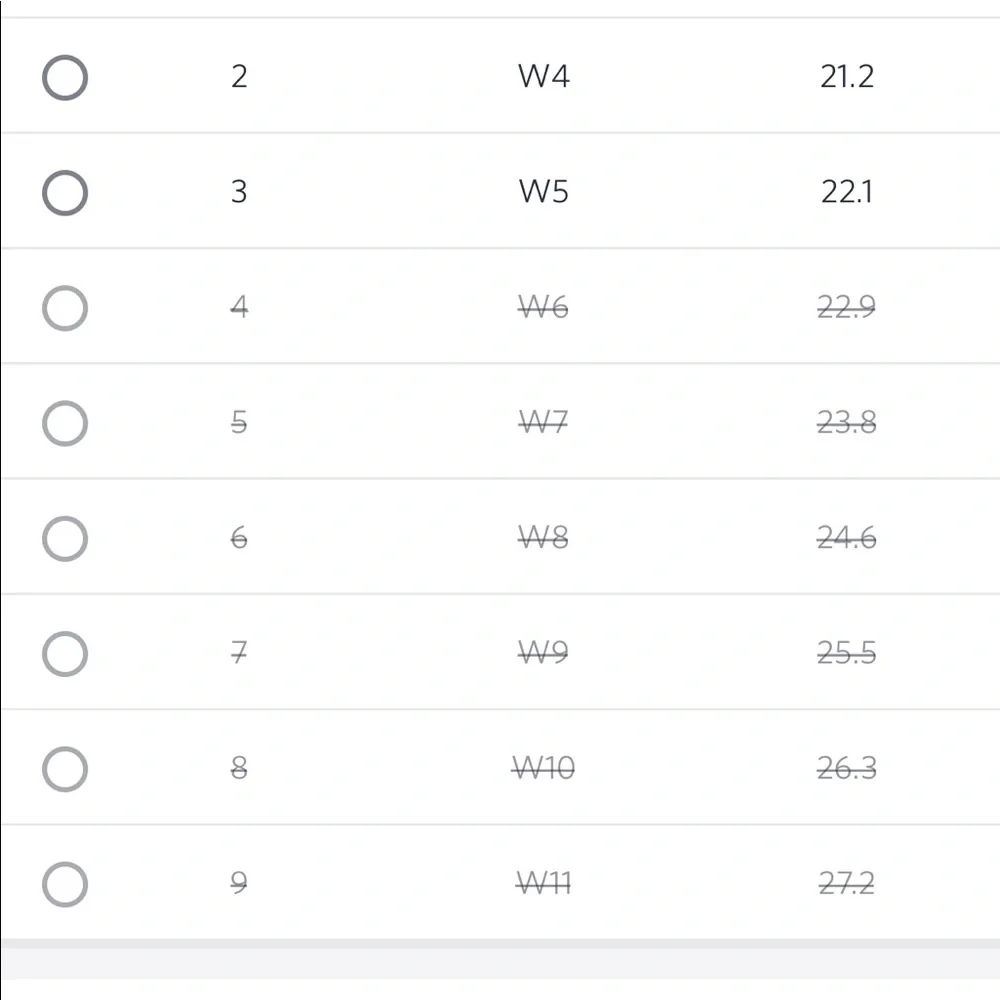Select the radio button for size 2

pos(65,78)
